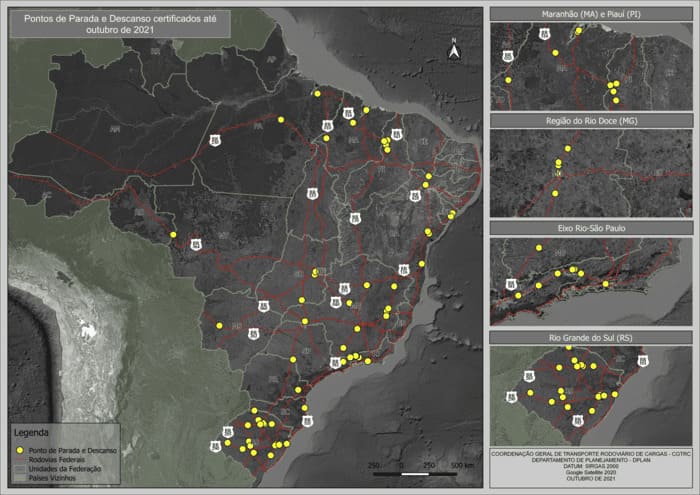Screen dimensions: 700x495
Task: Click the topmost yellow point in Maranhão inset
Action: [579, 31]
